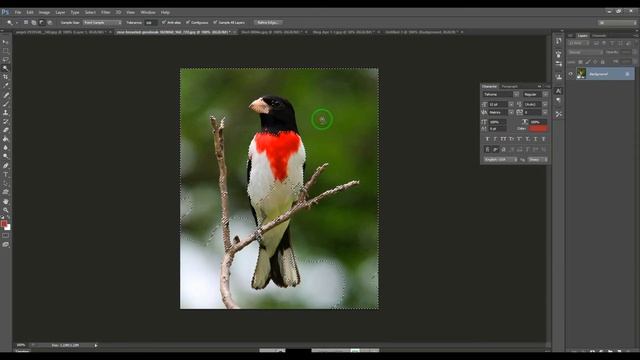Toggle the Contiguous checkbox

[188, 22]
